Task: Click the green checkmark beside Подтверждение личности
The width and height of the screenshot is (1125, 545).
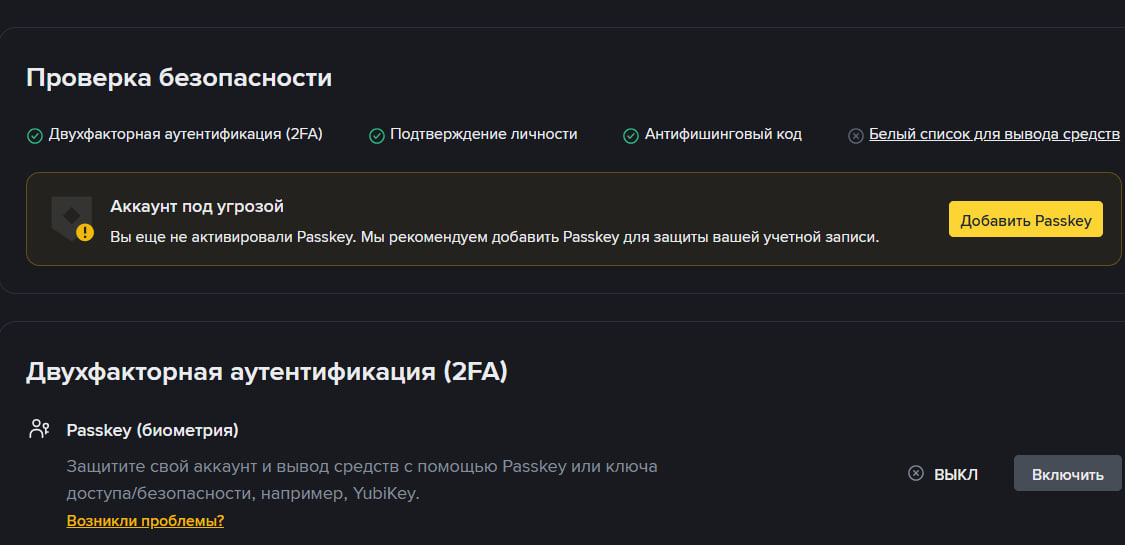Action: [377, 135]
